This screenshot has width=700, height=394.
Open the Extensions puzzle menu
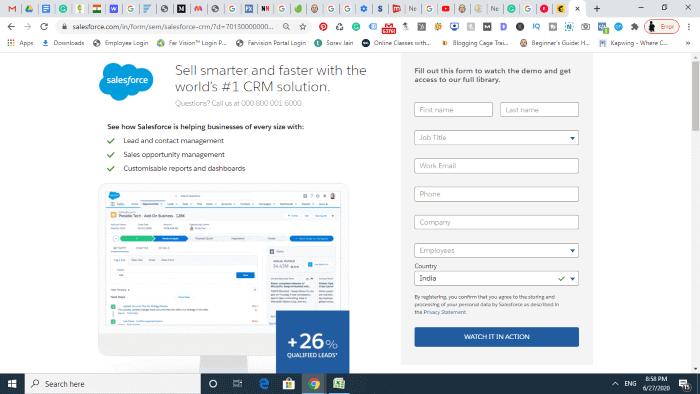click(634, 27)
